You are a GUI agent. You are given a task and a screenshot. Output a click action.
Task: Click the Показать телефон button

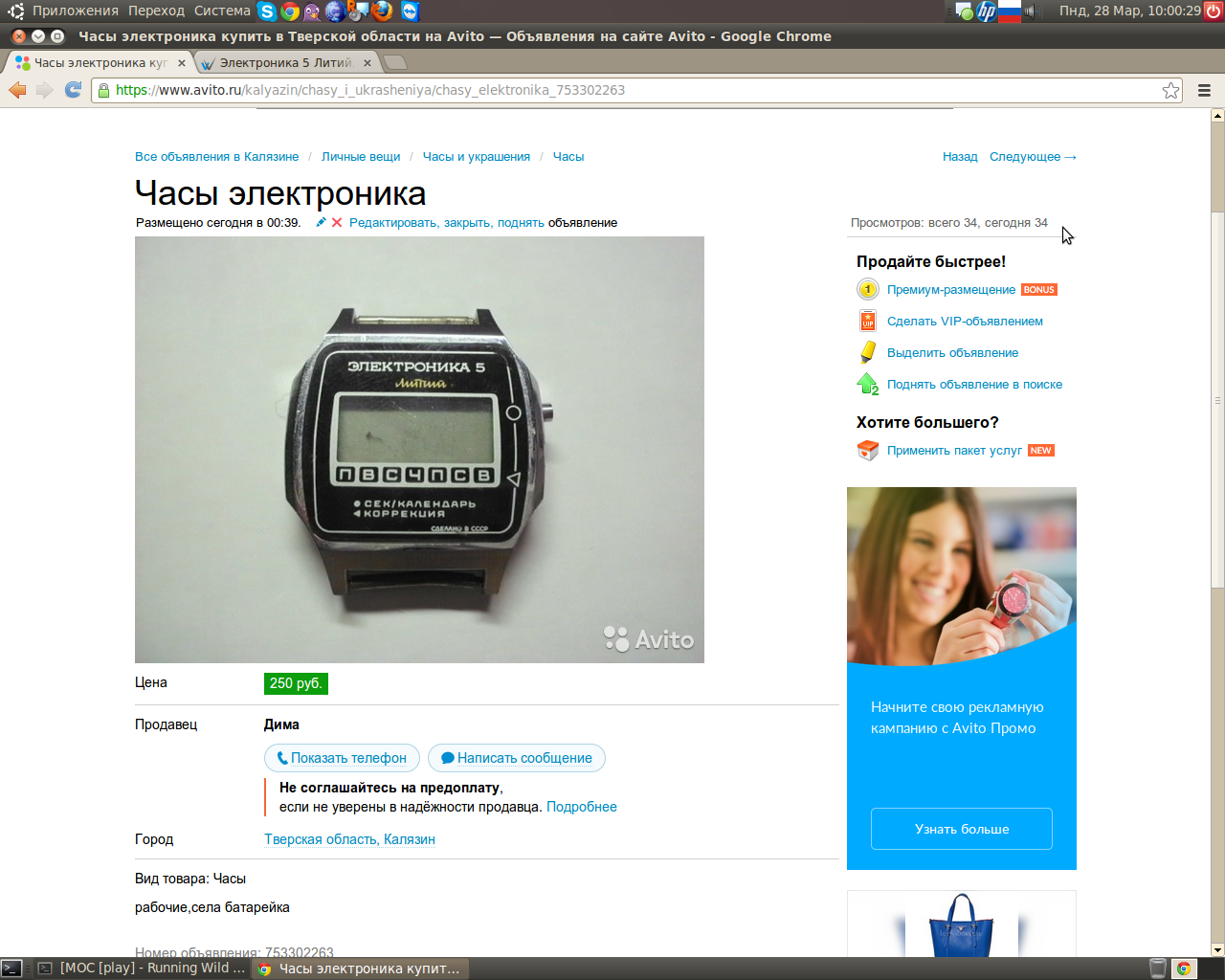coord(342,758)
